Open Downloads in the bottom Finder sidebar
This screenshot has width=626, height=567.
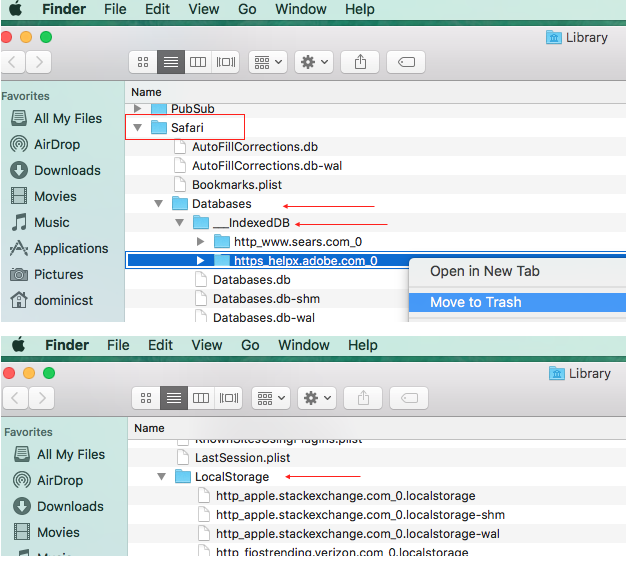click(x=59, y=506)
